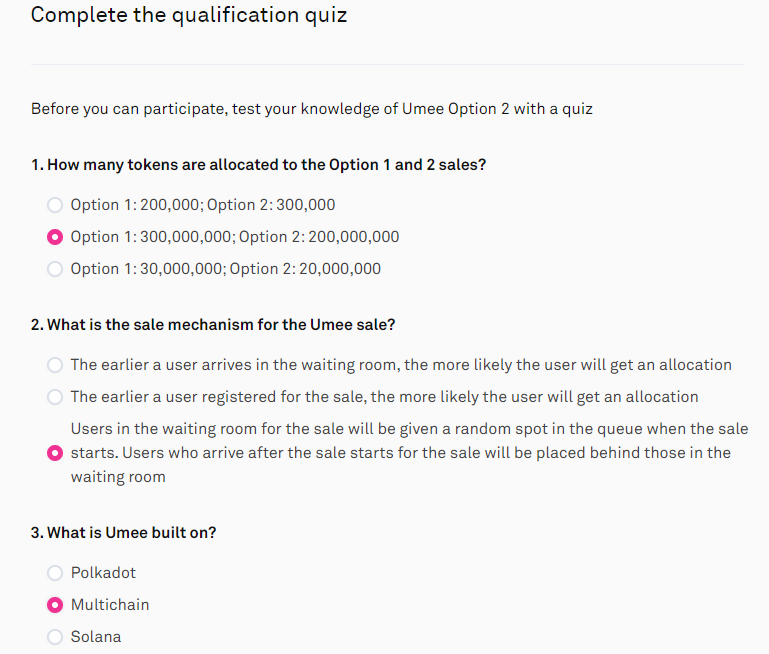This screenshot has width=769, height=654.
Task: Click the 'Multichain' label text
Action: point(110,605)
